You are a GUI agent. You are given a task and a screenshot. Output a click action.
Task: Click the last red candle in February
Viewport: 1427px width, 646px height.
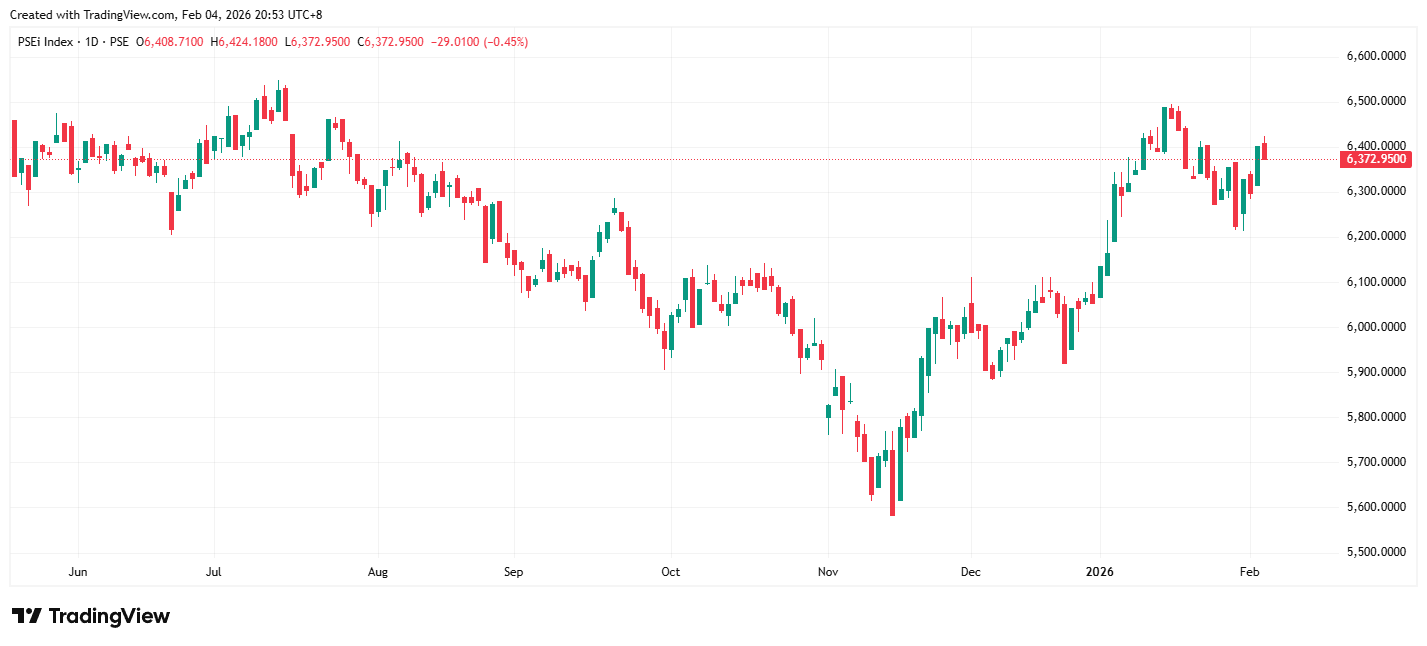coord(1265,151)
